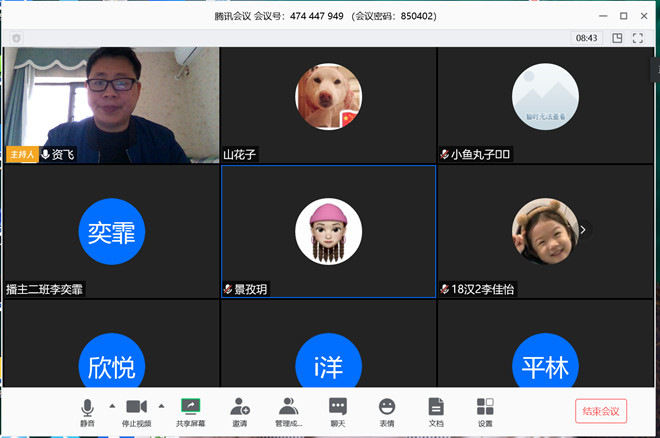
Task: Select host 资飞 video tile
Action: (x=111, y=104)
